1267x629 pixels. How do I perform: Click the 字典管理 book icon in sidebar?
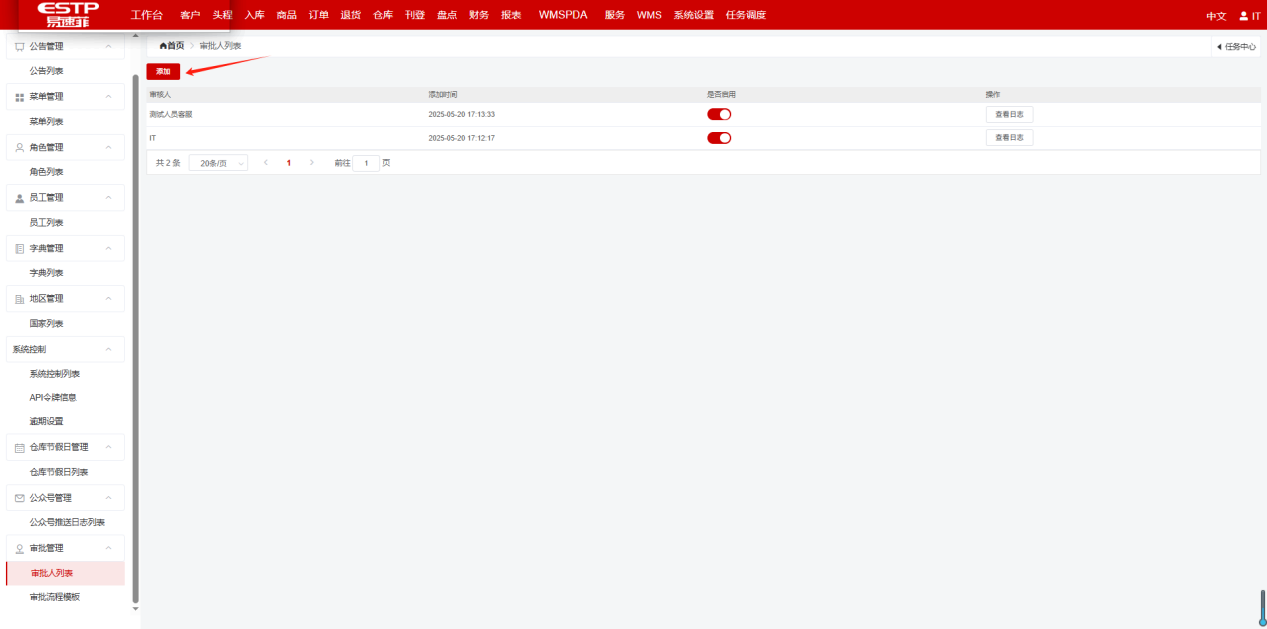click(x=19, y=248)
